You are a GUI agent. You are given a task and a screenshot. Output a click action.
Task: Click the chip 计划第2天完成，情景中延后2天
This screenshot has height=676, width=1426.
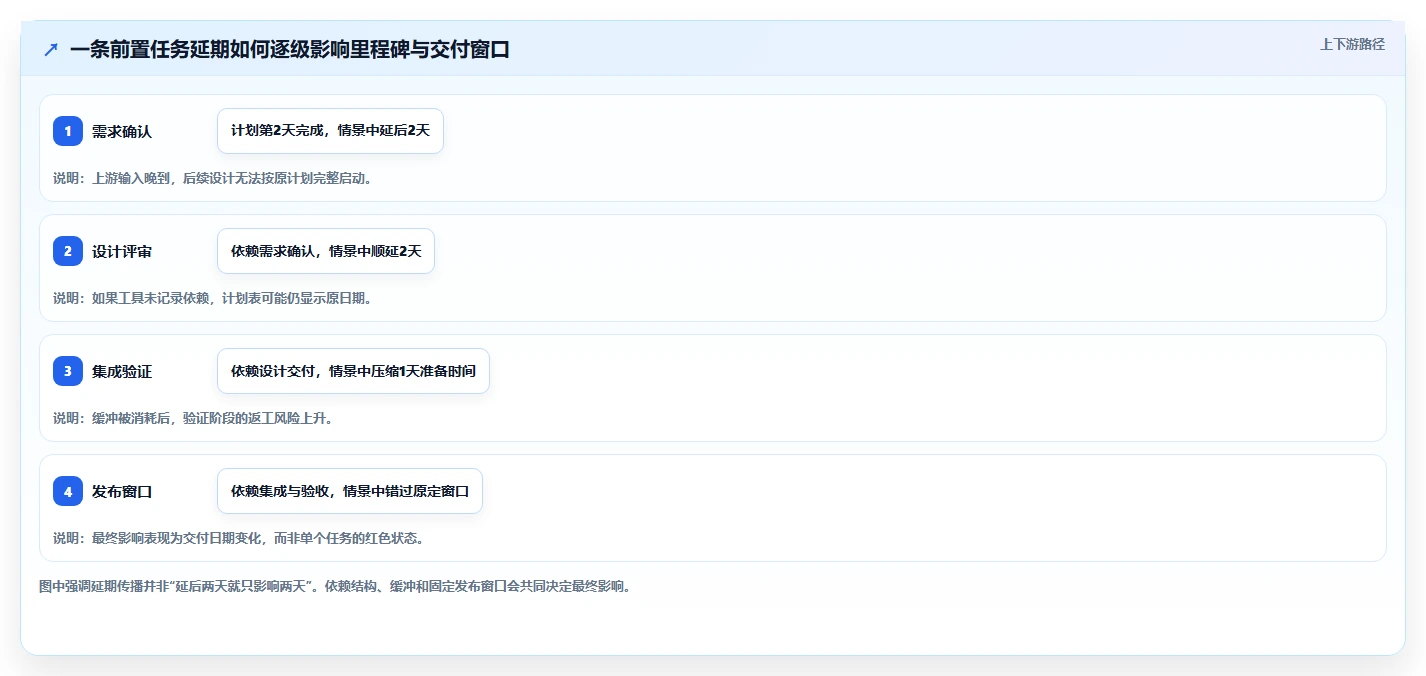[330, 131]
